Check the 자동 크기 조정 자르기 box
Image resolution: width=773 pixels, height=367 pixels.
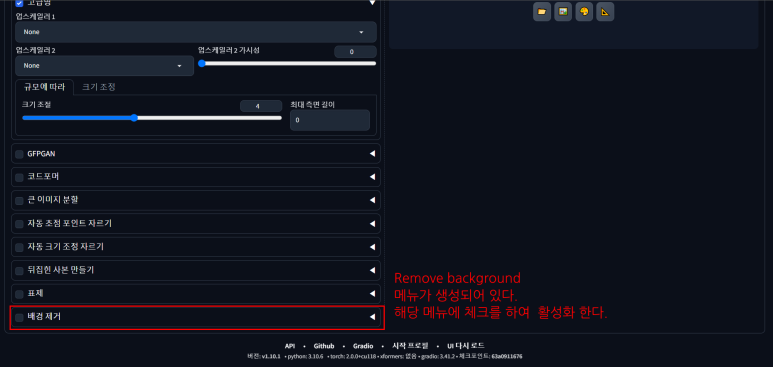click(x=19, y=247)
